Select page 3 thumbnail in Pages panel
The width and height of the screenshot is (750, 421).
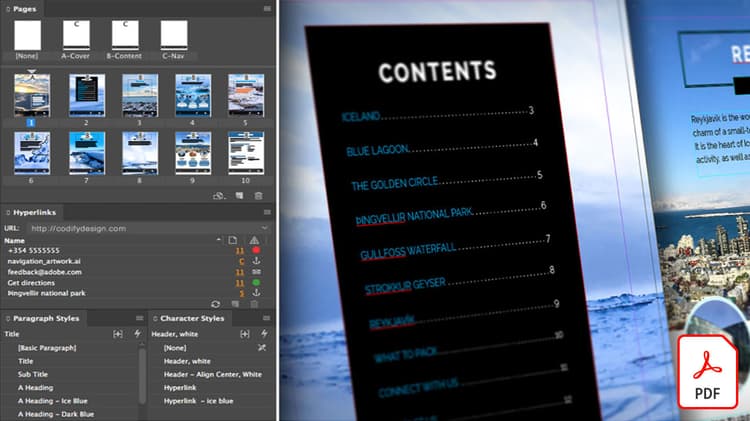pyautogui.click(x=140, y=95)
